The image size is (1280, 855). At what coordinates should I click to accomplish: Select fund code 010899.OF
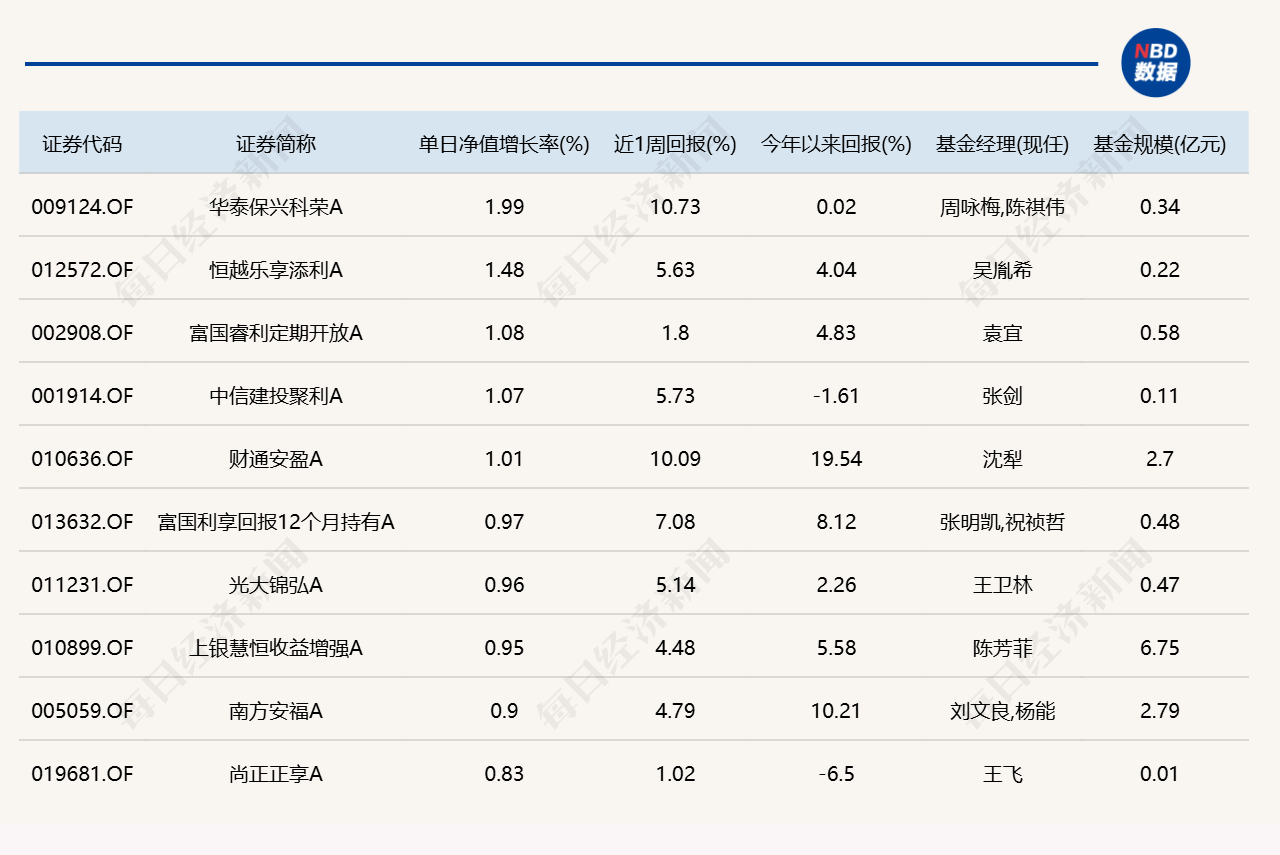coord(82,648)
